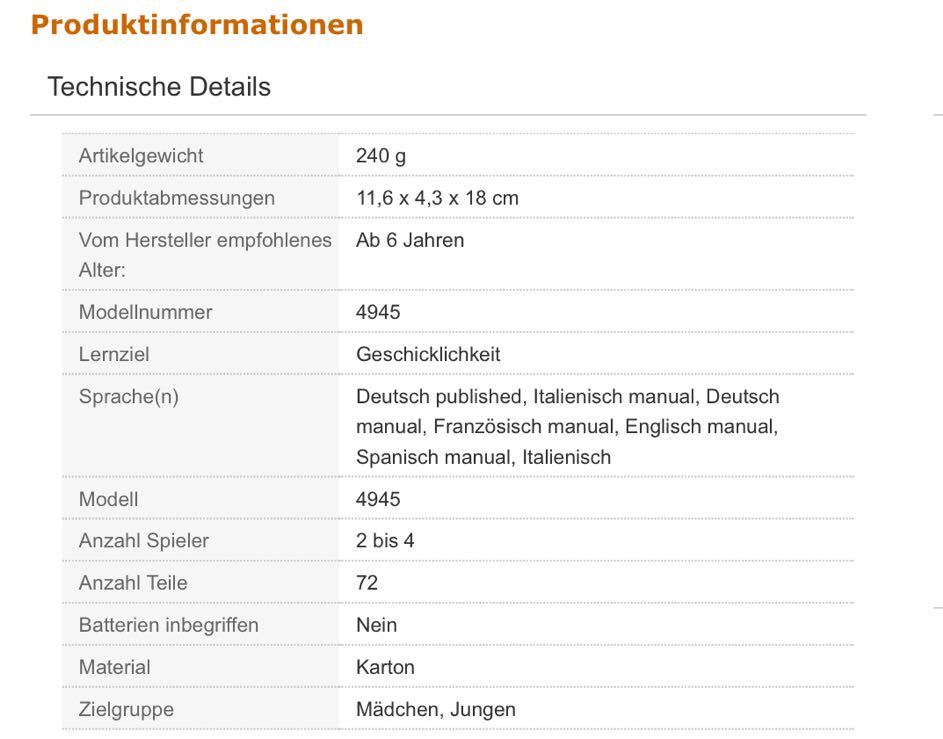Select the Mädchen, Jungen Zielgruppe value
The image size is (943, 739).
[436, 710]
